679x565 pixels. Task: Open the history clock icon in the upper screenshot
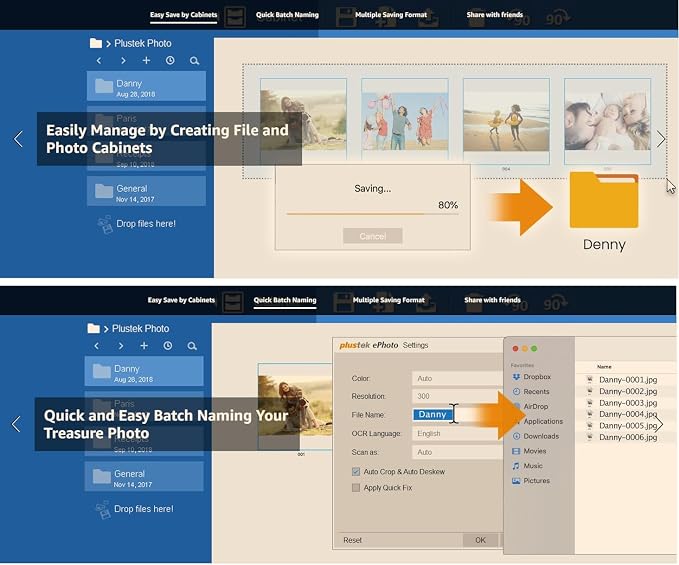170,60
